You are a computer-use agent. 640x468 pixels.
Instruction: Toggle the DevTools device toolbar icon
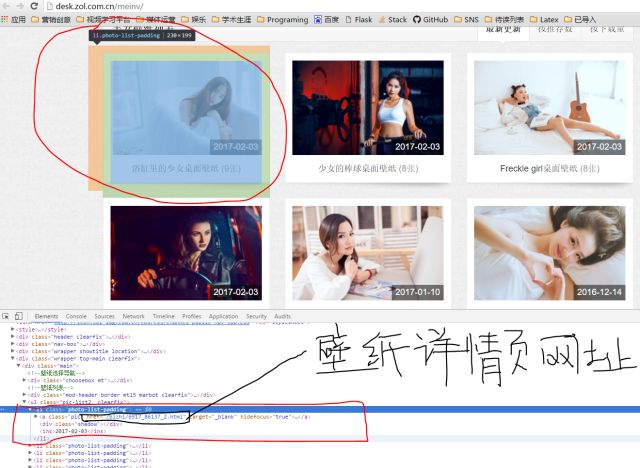pos(19,316)
